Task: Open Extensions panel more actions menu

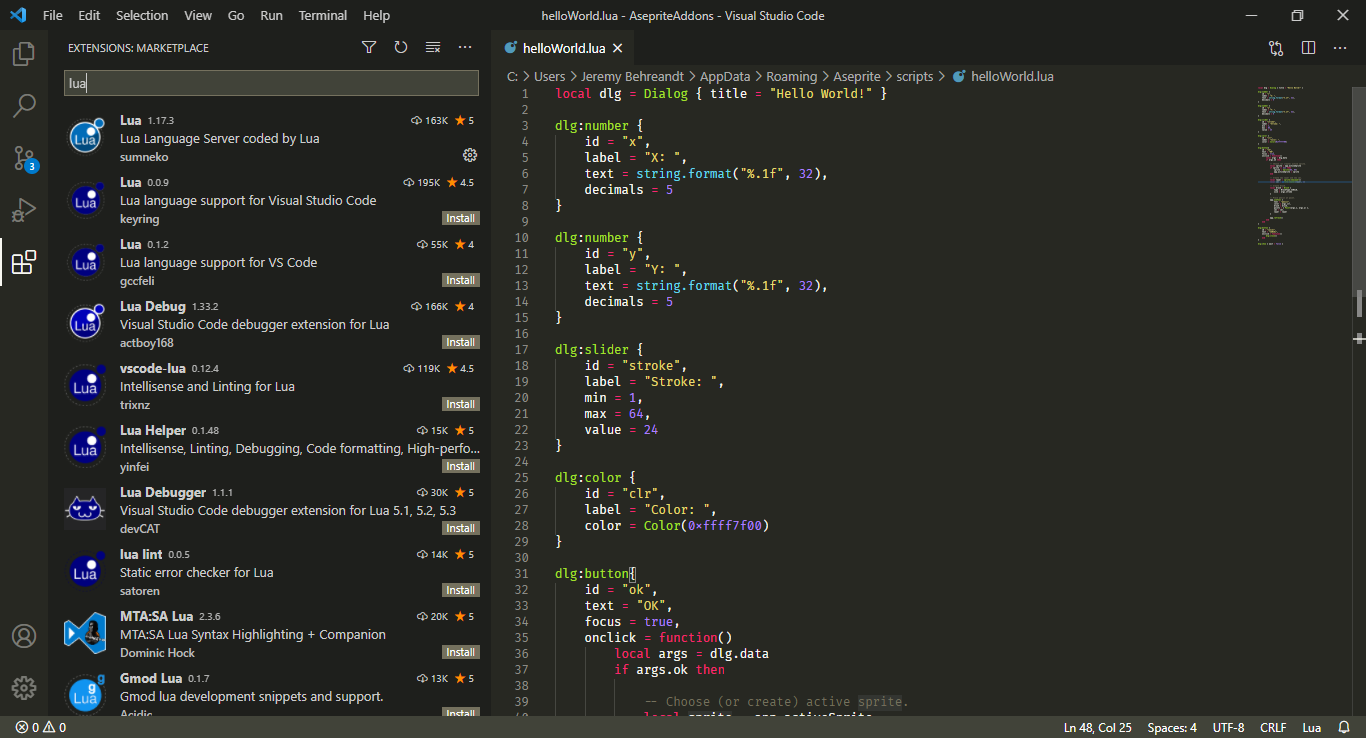Action: (x=465, y=47)
